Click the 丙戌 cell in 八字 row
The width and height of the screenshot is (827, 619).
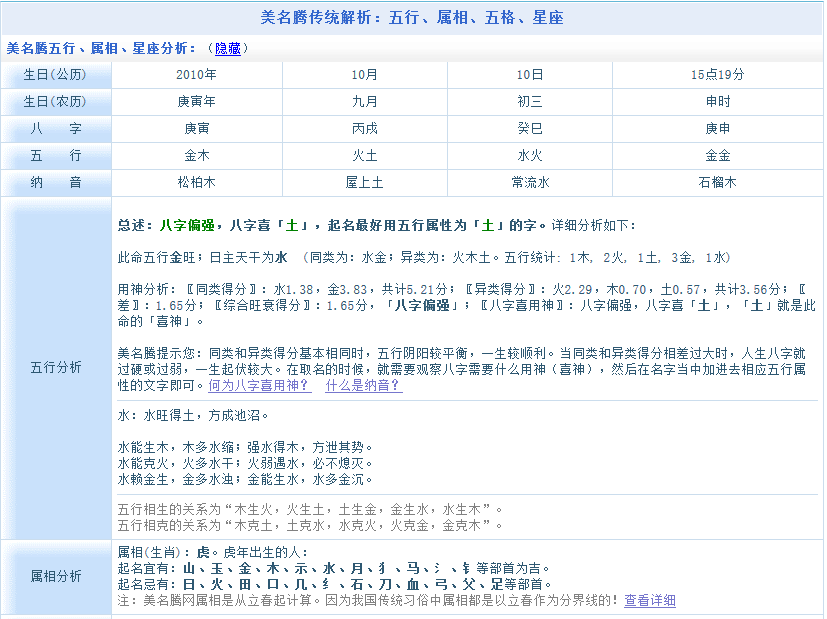tap(365, 129)
